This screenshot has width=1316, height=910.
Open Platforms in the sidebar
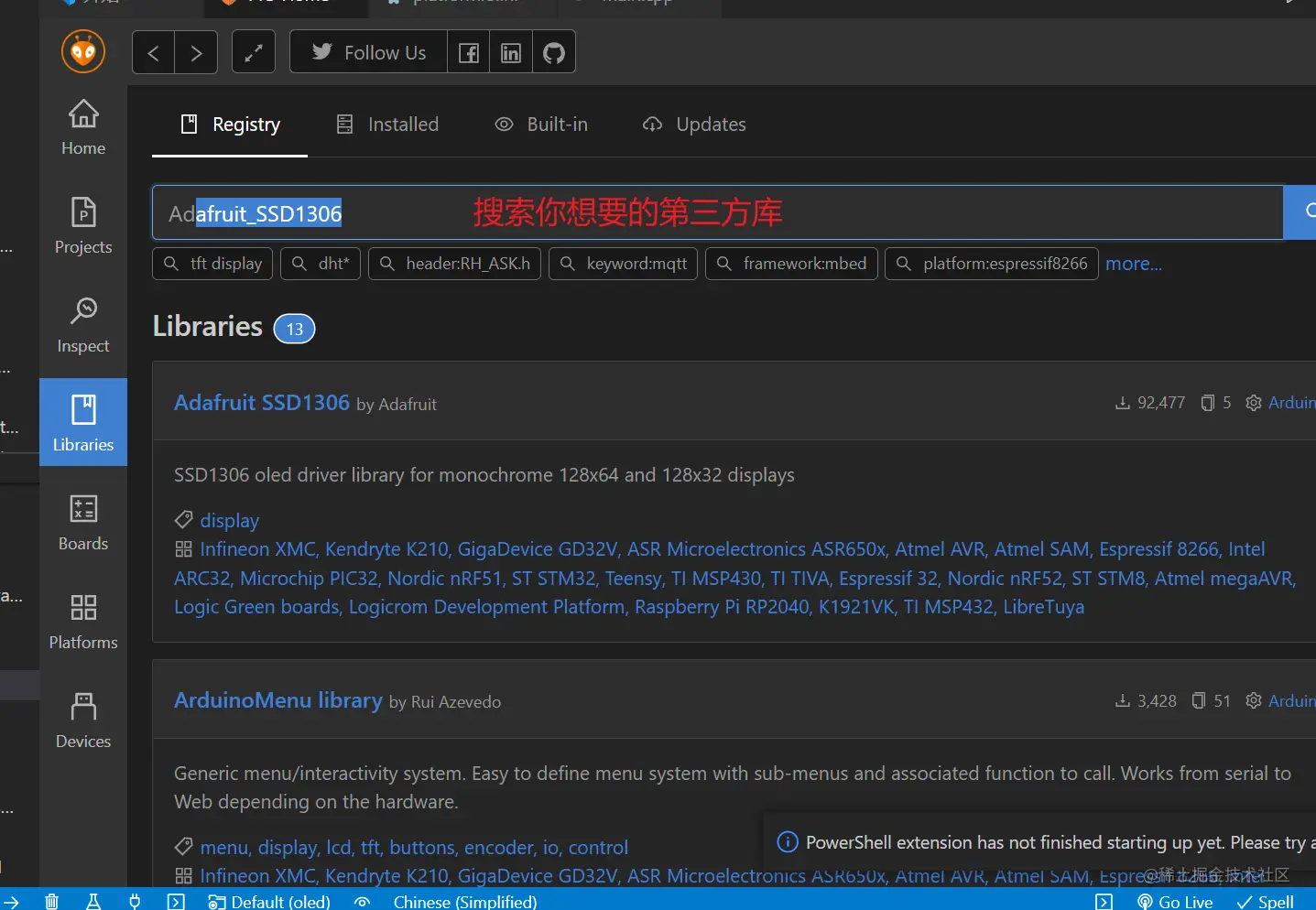pos(83,622)
